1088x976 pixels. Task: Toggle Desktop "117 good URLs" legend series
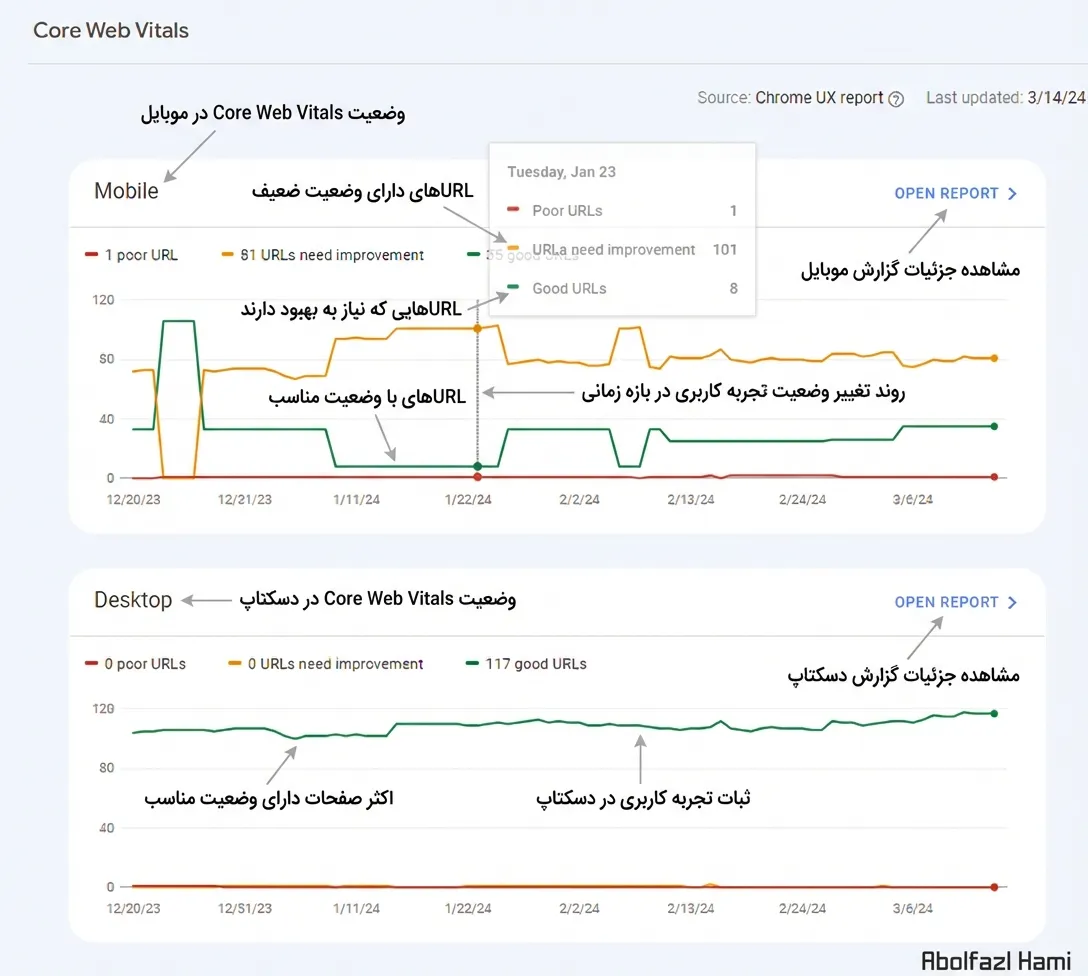(527, 664)
